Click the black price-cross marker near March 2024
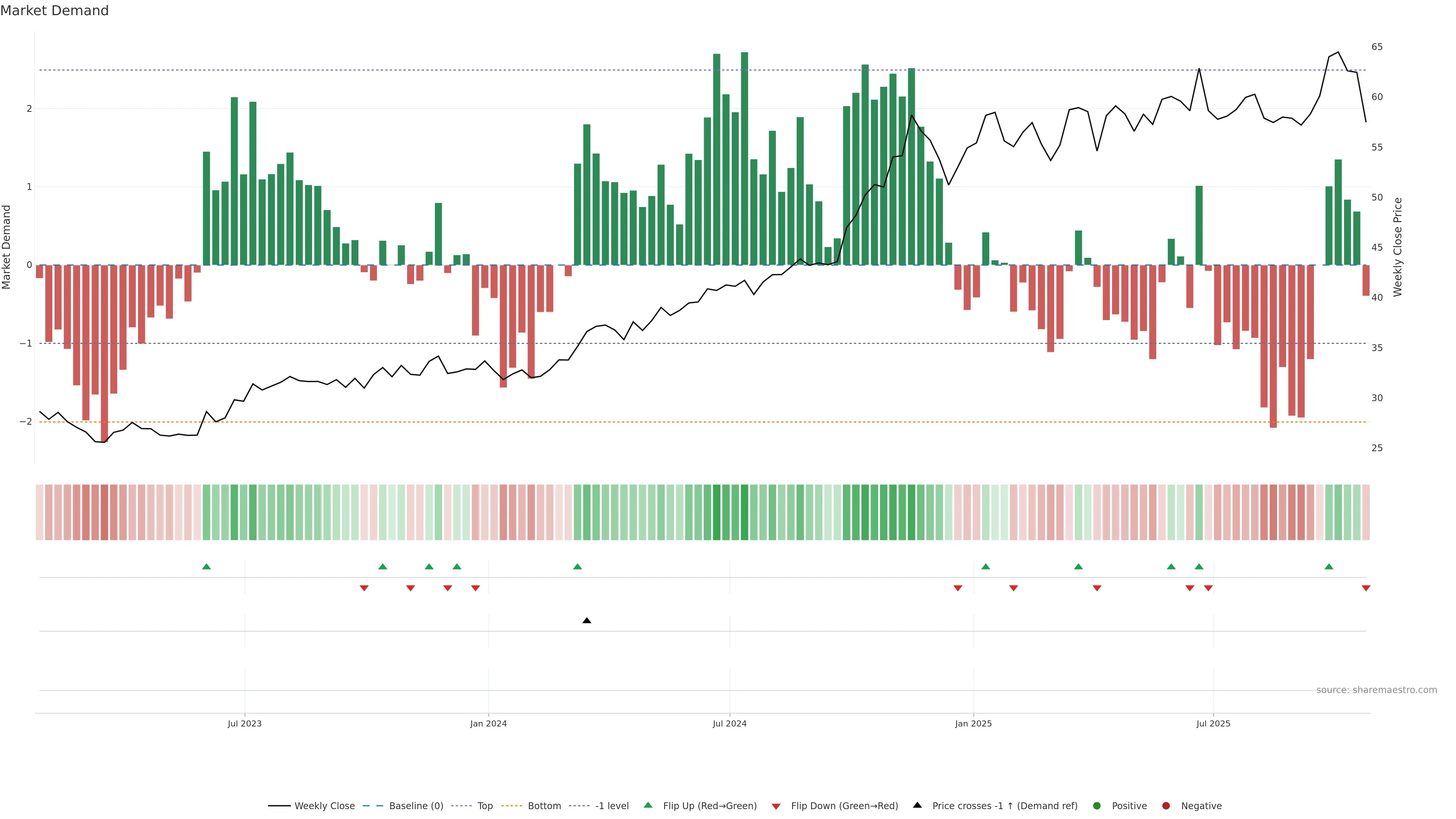Viewport: 1456px width, 819px height. pyautogui.click(x=587, y=621)
